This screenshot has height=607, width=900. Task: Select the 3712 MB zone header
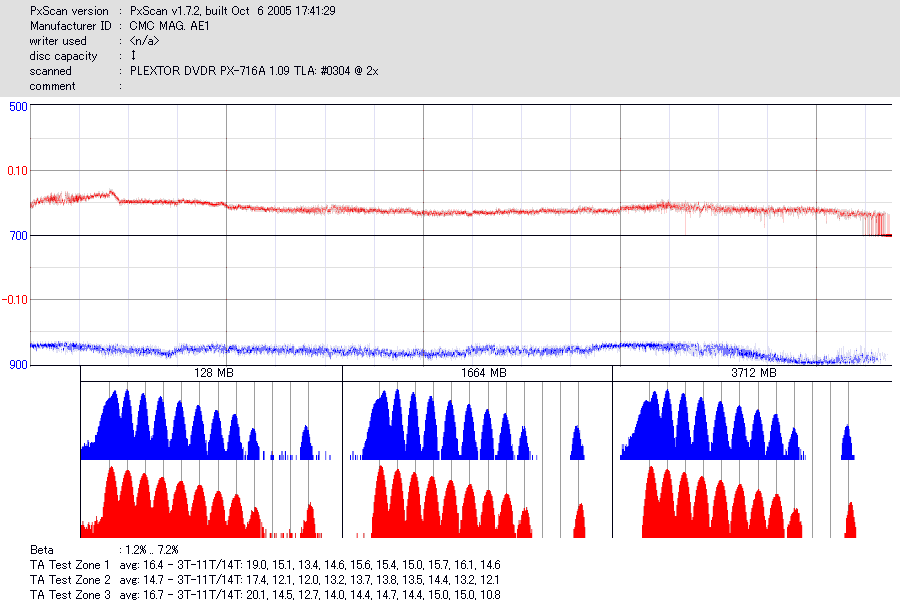(x=752, y=373)
